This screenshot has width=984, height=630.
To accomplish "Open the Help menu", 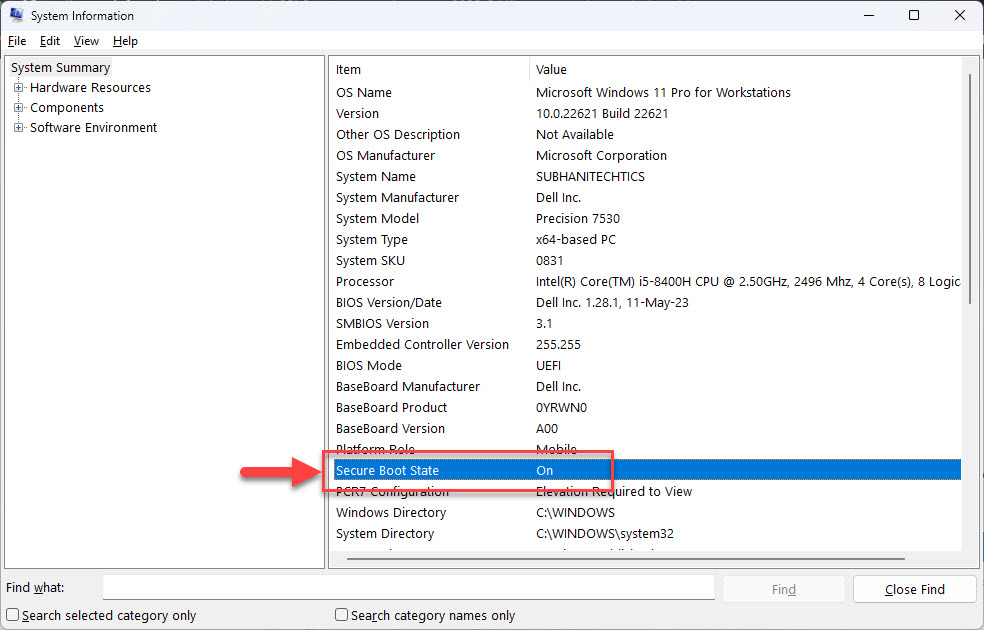I will click(125, 41).
